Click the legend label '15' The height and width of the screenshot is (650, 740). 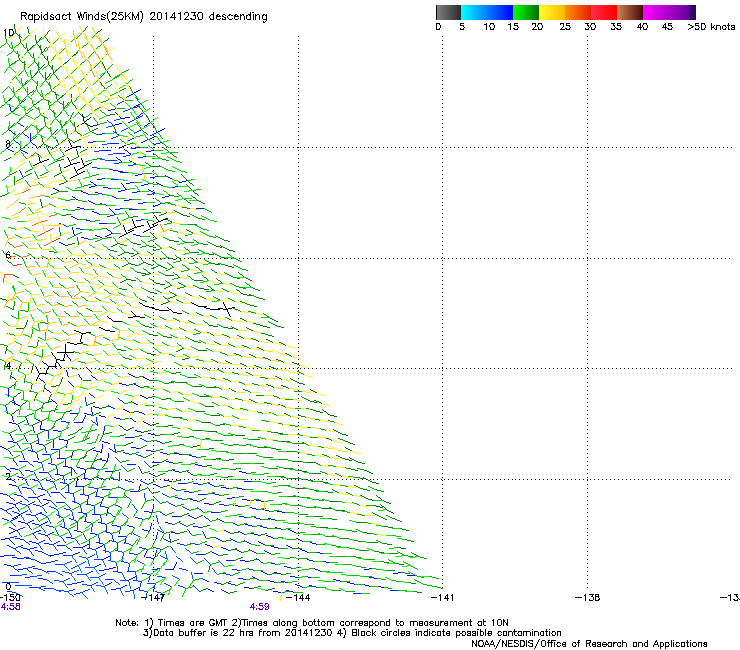(x=513, y=27)
